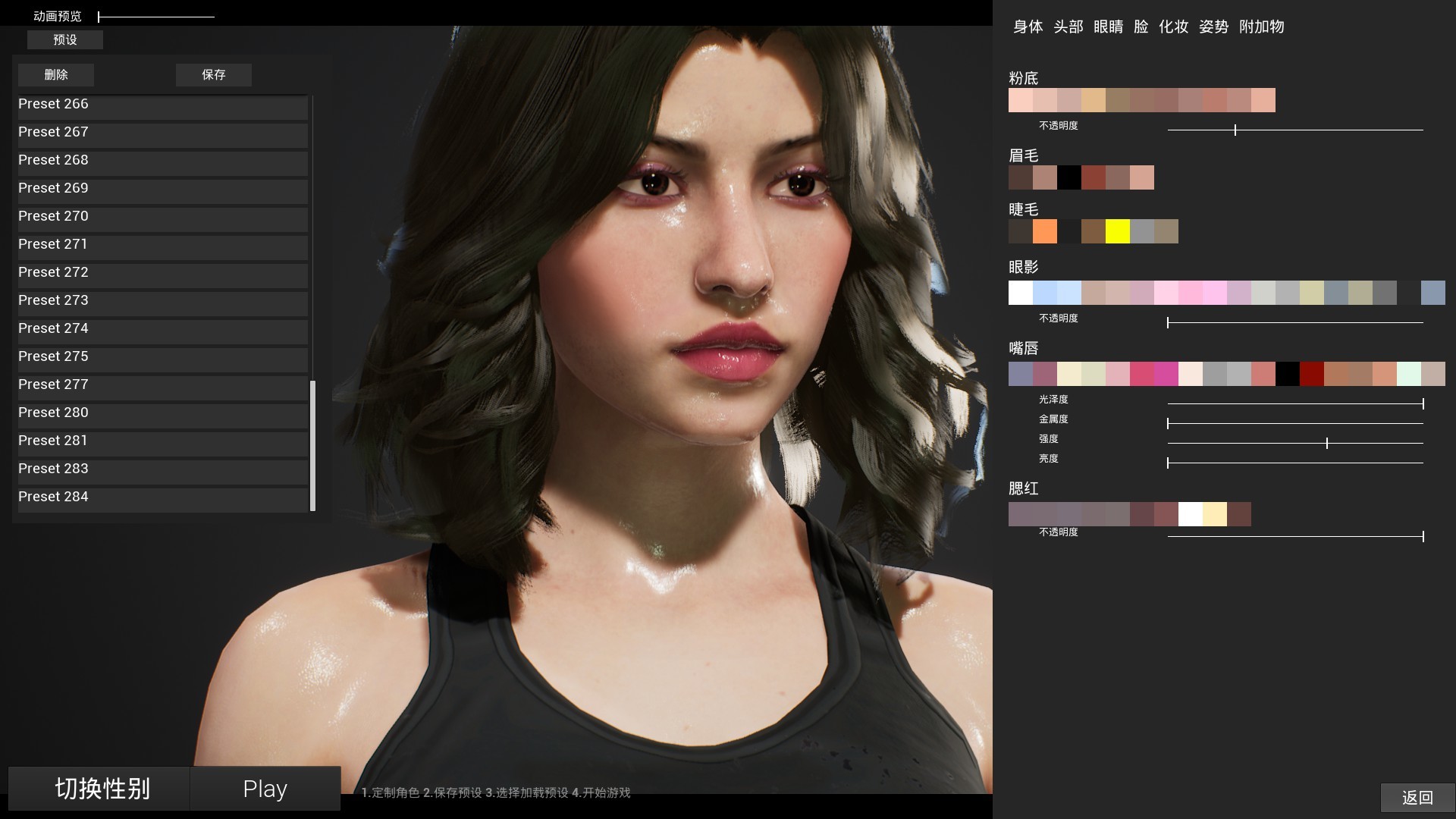Select the 身体 body tab
Viewport: 1456px width, 819px height.
tap(1028, 27)
